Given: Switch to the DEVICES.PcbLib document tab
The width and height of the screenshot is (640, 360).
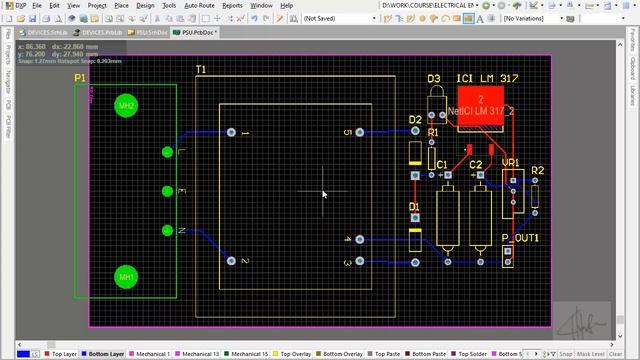Looking at the screenshot, I should click(x=98, y=32).
